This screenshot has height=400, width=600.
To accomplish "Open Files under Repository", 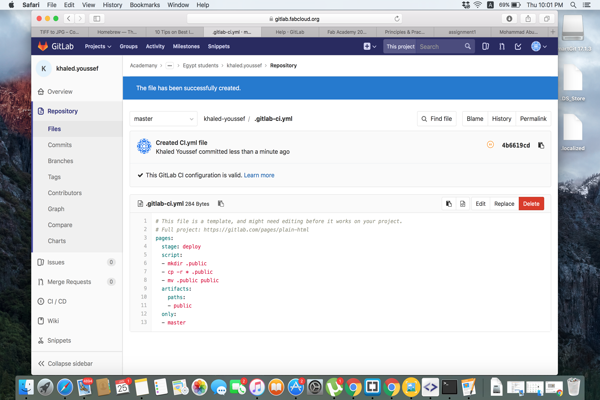I will coord(54,129).
